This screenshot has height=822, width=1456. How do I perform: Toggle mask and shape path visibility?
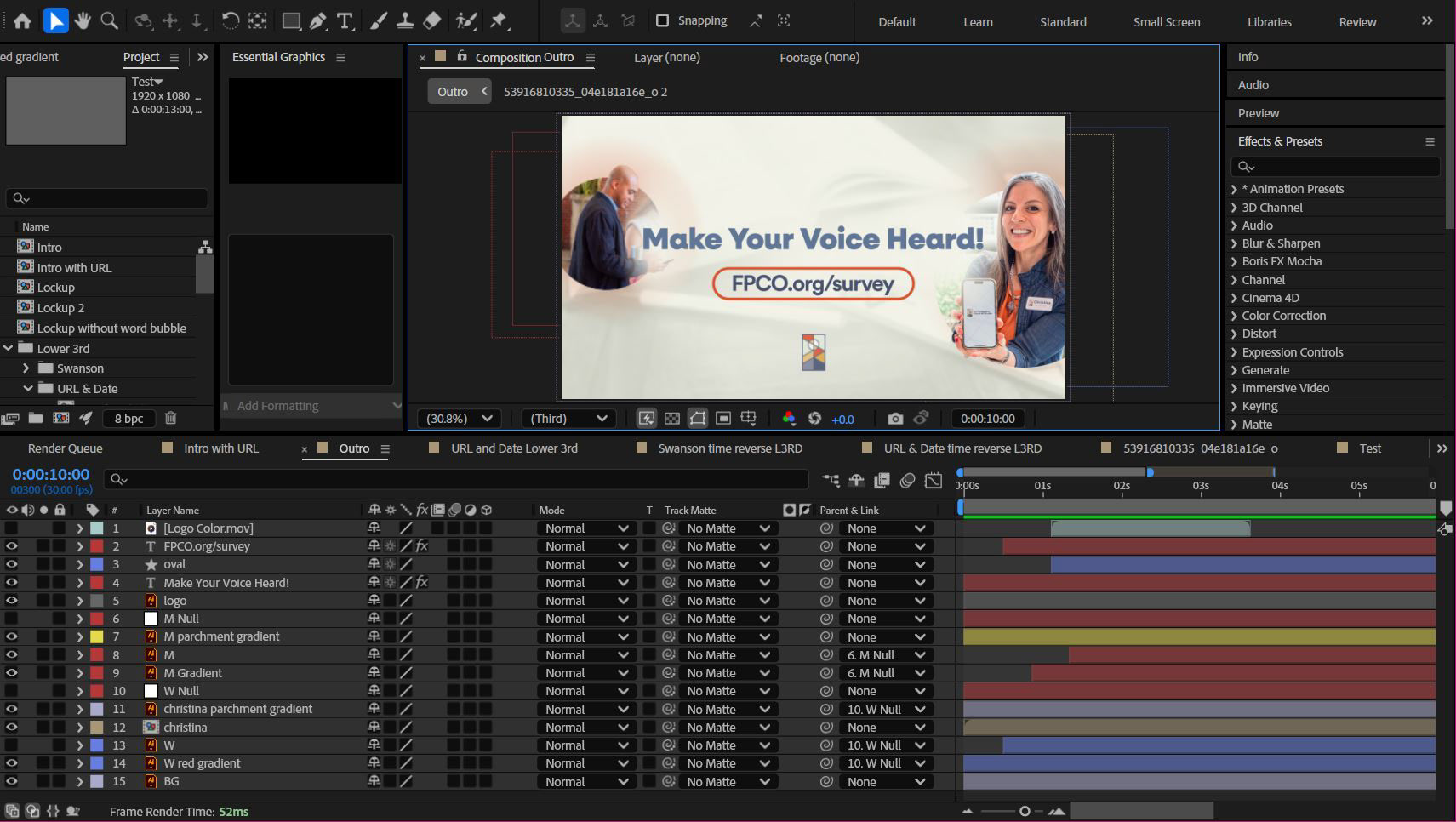click(698, 419)
